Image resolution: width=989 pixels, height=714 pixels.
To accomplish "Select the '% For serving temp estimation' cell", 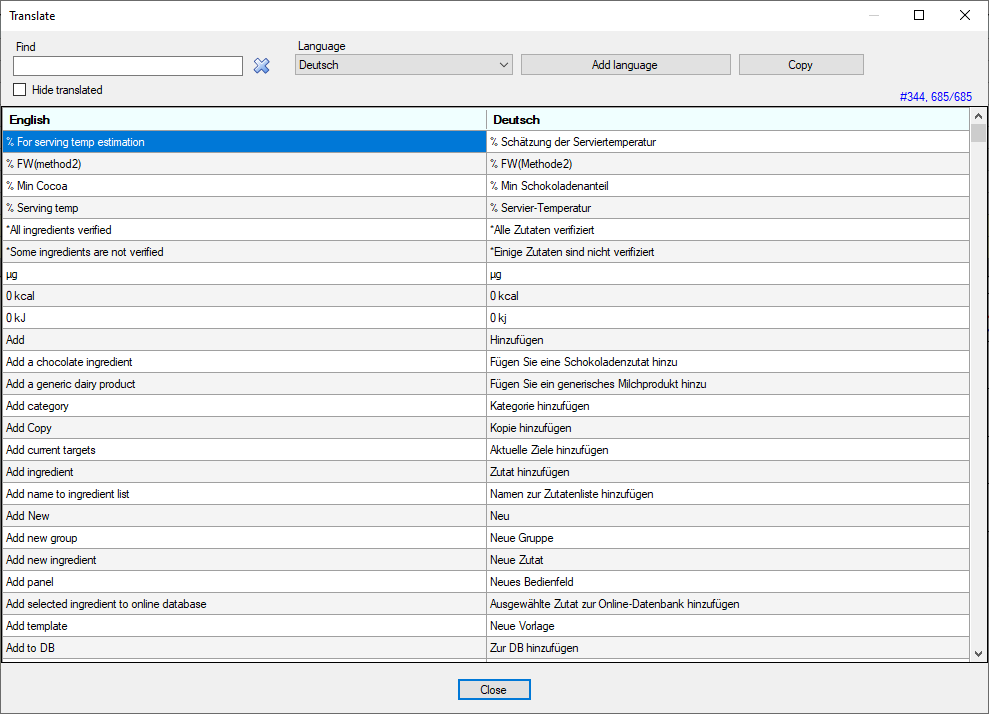I will pos(245,142).
